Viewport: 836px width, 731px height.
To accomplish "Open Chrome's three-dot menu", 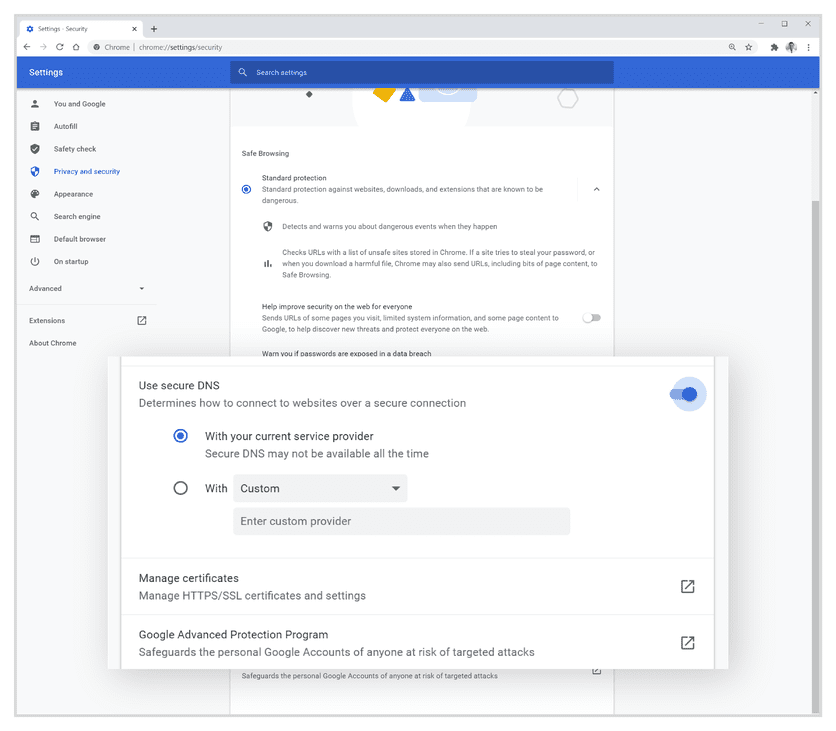I will 808,47.
